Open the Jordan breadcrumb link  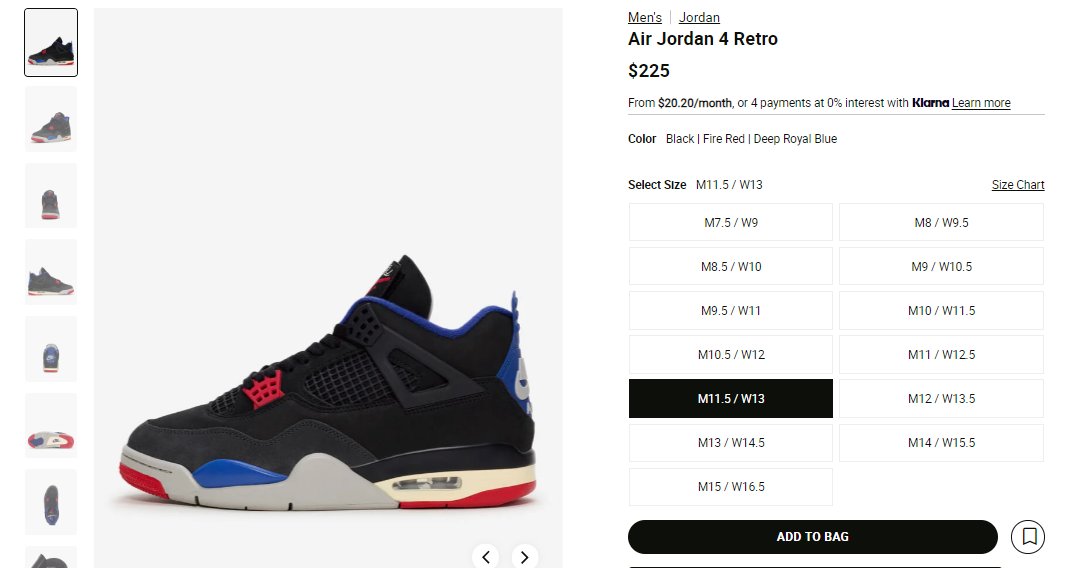tap(699, 18)
